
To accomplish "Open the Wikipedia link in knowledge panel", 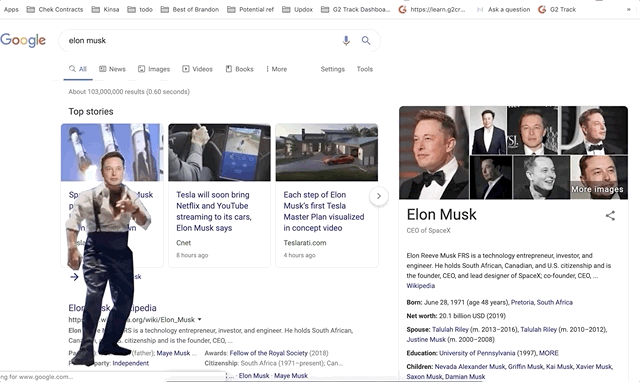I will pos(420,286).
